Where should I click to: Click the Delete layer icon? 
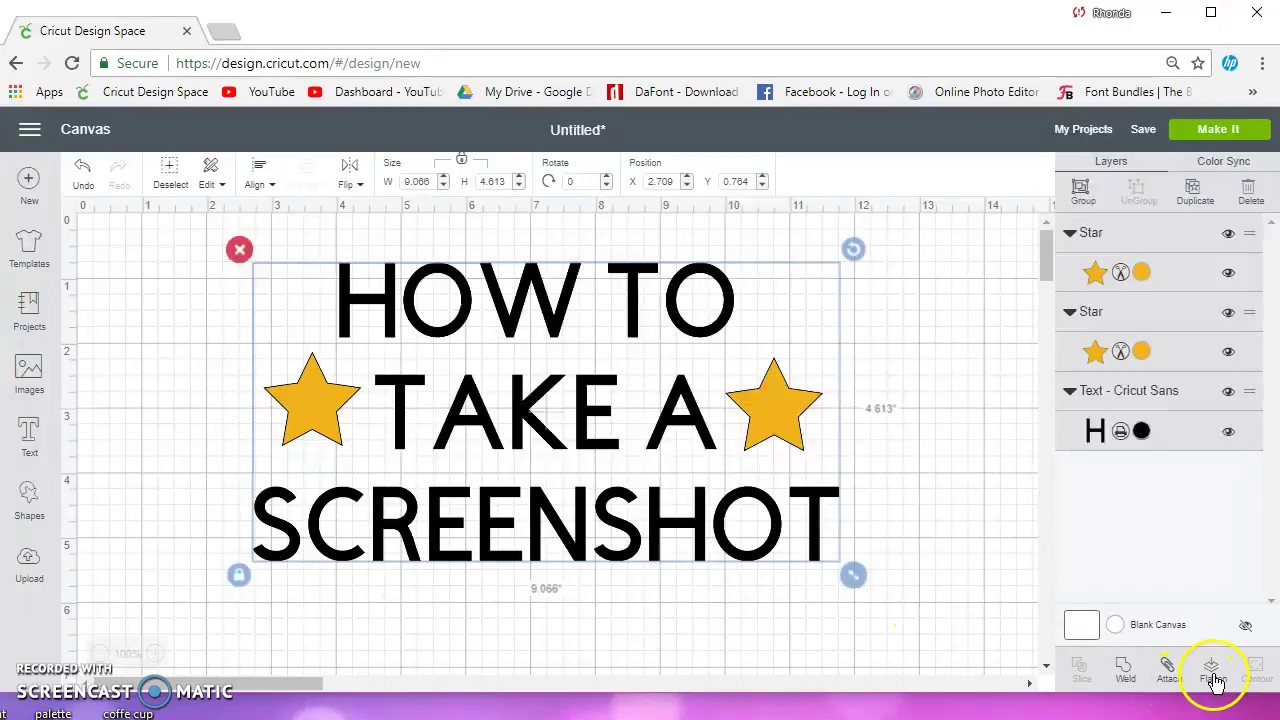(1248, 187)
